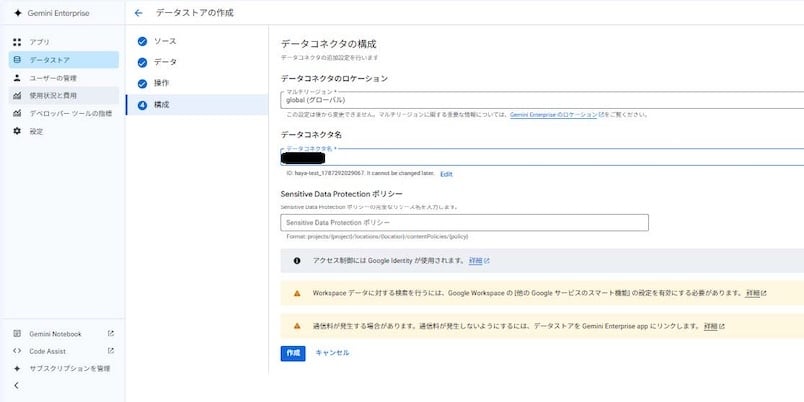Open 詳細 link in 通信料 notice
Image resolution: width=804 pixels, height=402 pixels.
(x=714, y=326)
